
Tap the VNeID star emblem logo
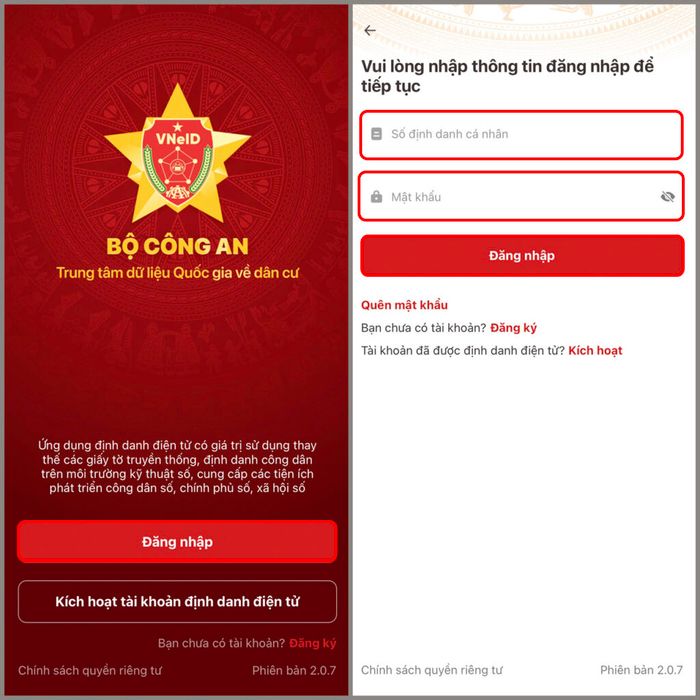(x=177, y=153)
